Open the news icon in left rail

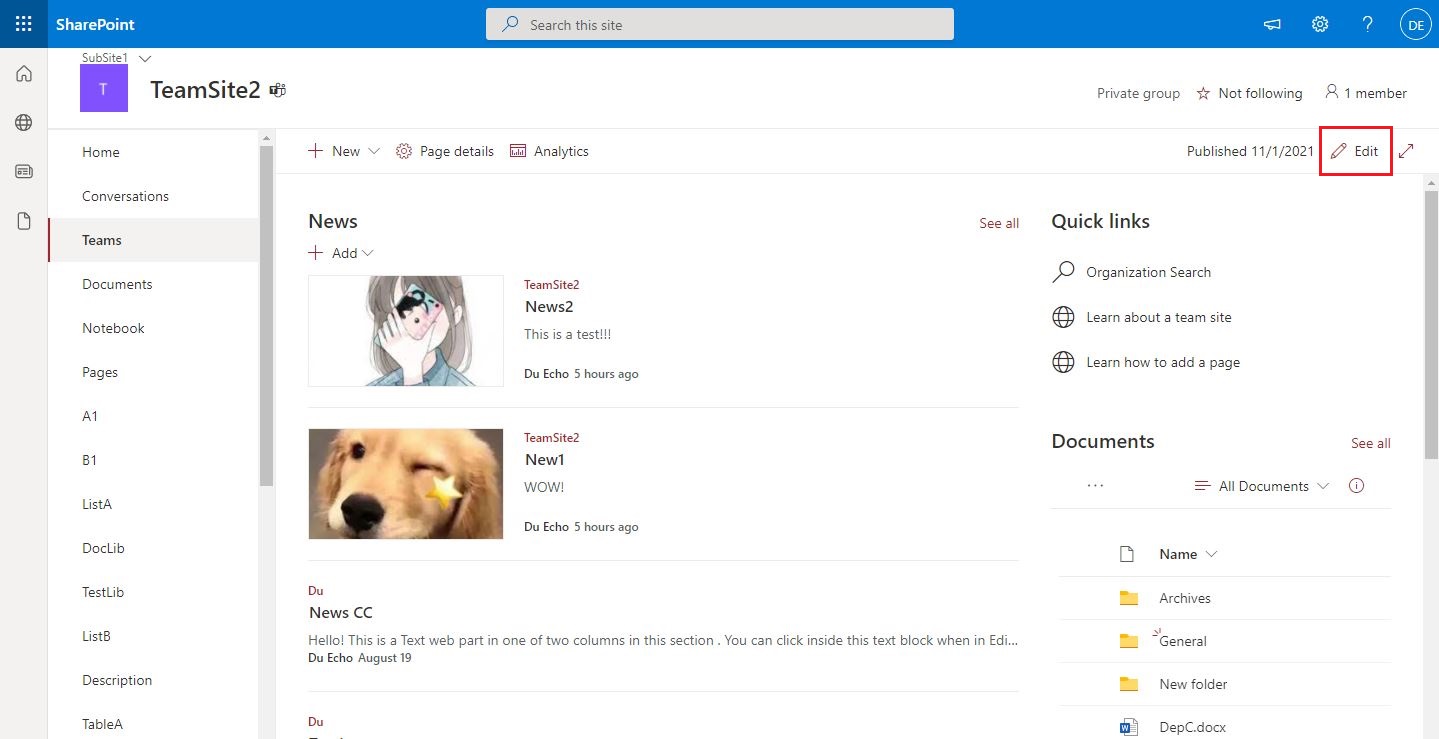click(24, 172)
